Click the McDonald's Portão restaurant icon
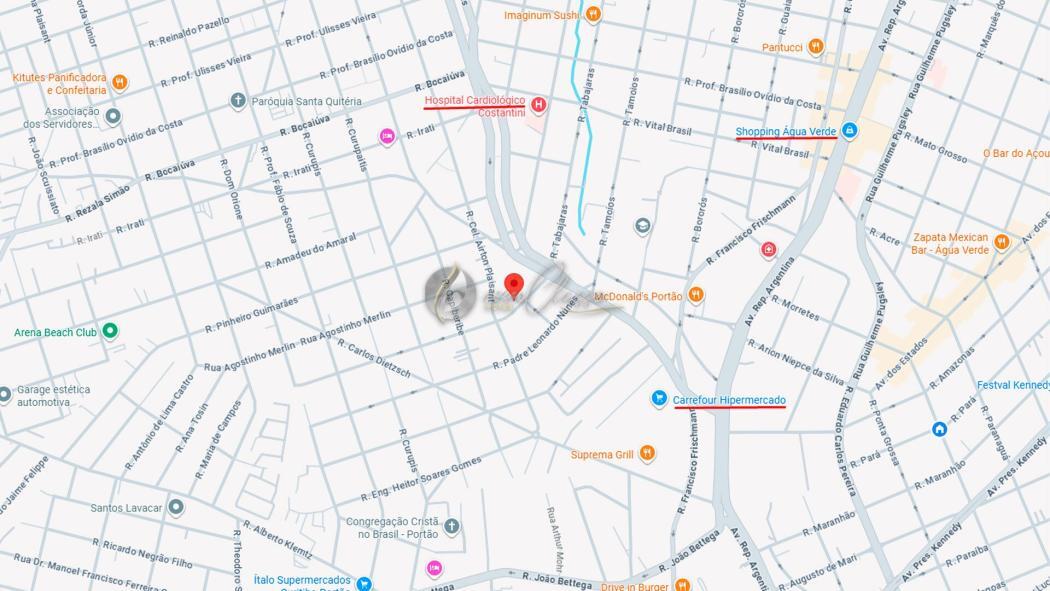The width and height of the screenshot is (1050, 591). pos(696,294)
